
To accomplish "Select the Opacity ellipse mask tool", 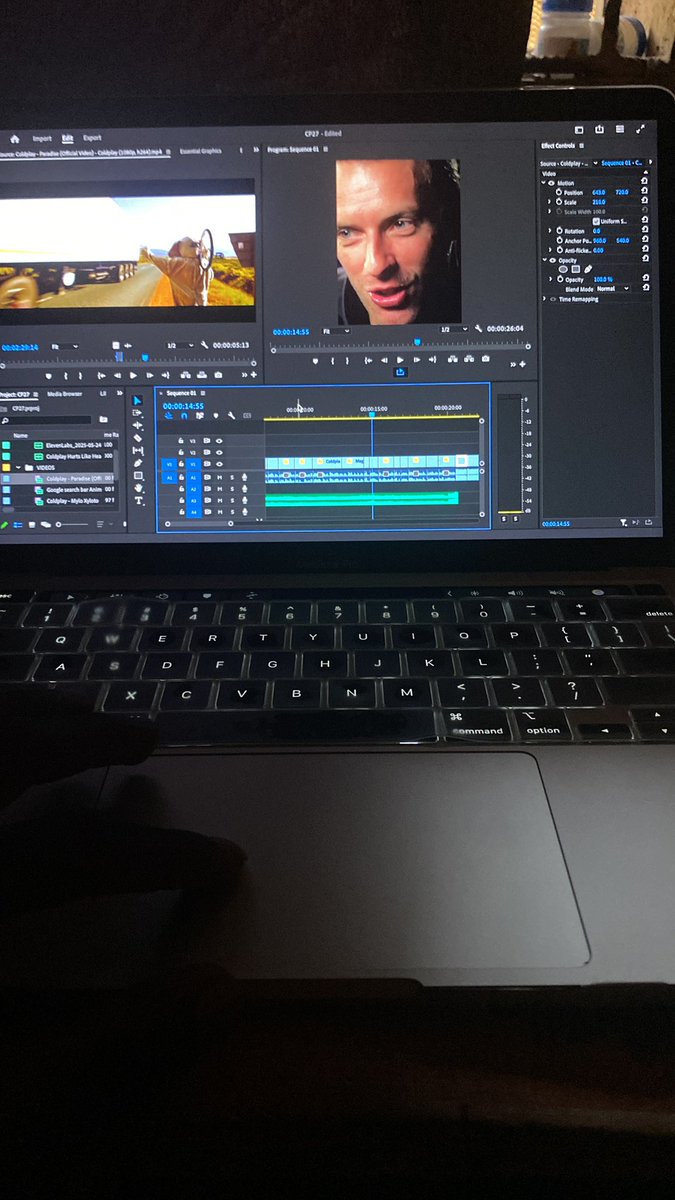I will pos(563,269).
